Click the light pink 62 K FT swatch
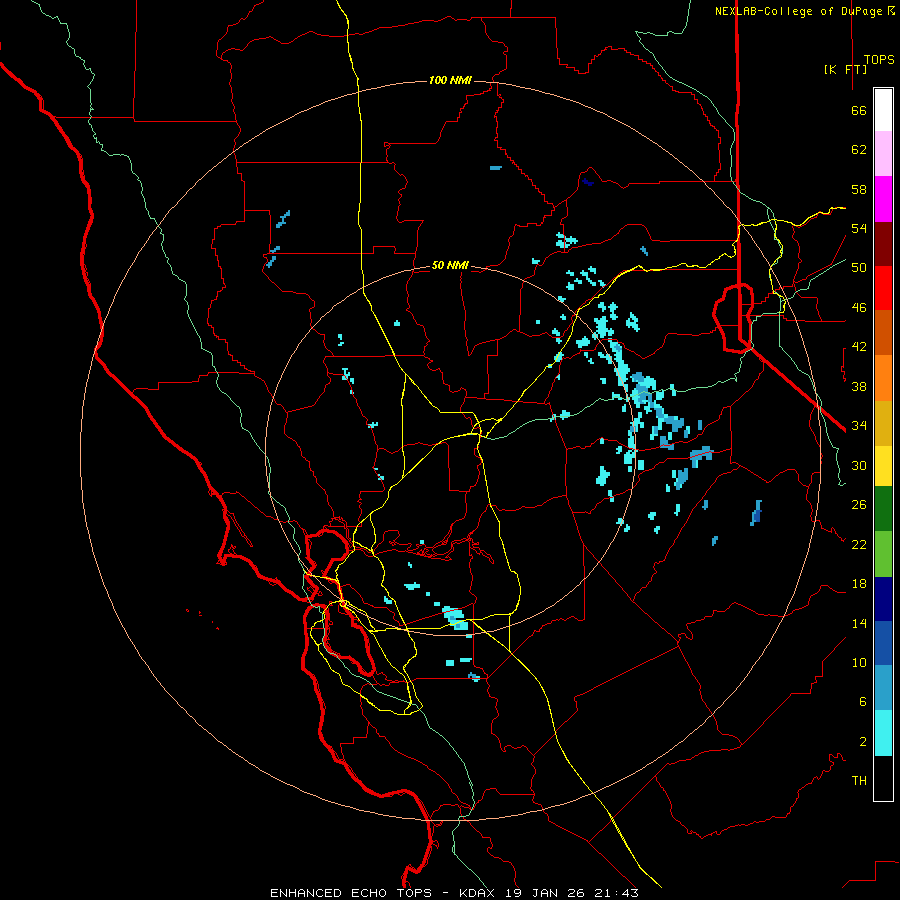This screenshot has width=900, height=900. (x=883, y=153)
